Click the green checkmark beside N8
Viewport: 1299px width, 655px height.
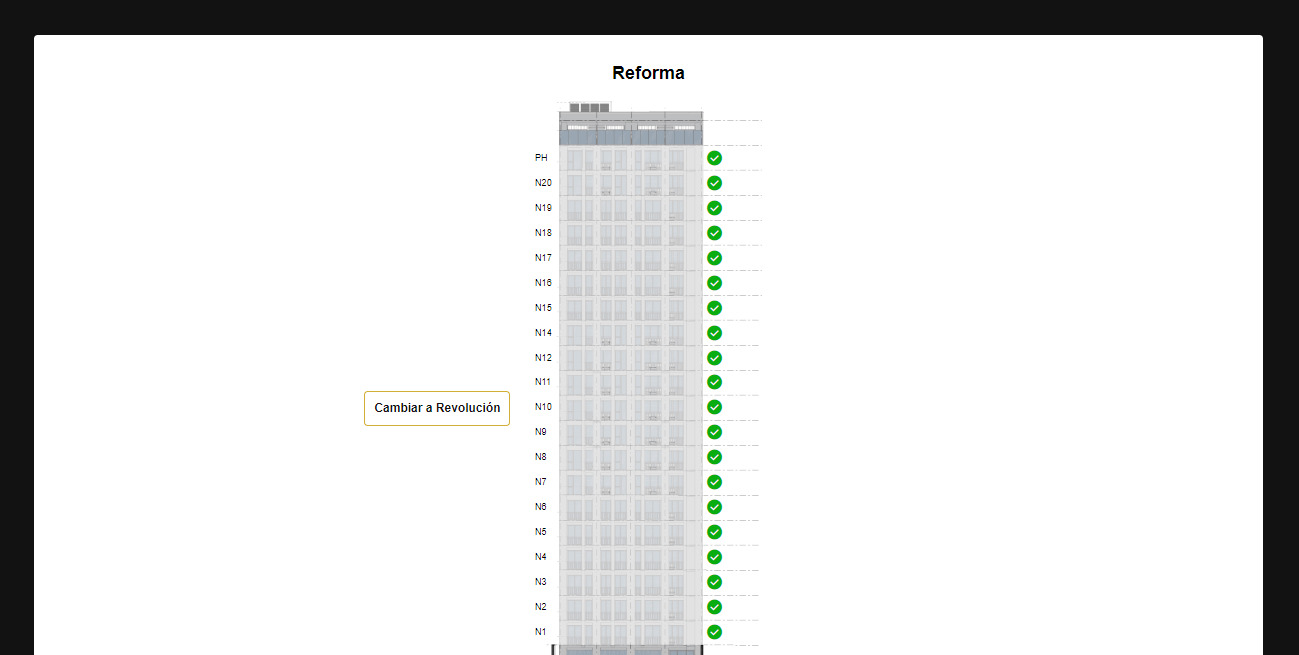coord(714,457)
